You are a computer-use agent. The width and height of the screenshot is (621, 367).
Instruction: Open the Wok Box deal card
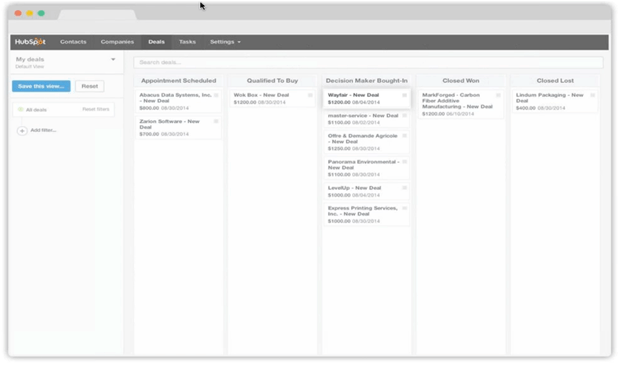pos(272,99)
